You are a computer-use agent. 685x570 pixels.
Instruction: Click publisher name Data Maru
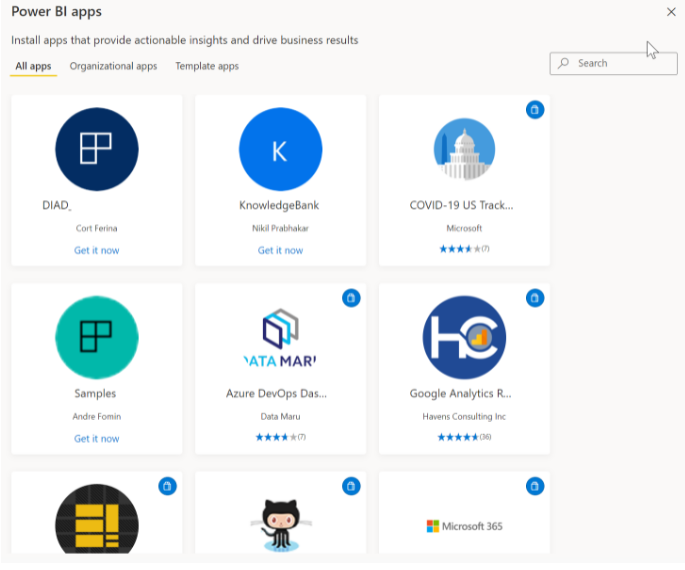(x=280, y=416)
